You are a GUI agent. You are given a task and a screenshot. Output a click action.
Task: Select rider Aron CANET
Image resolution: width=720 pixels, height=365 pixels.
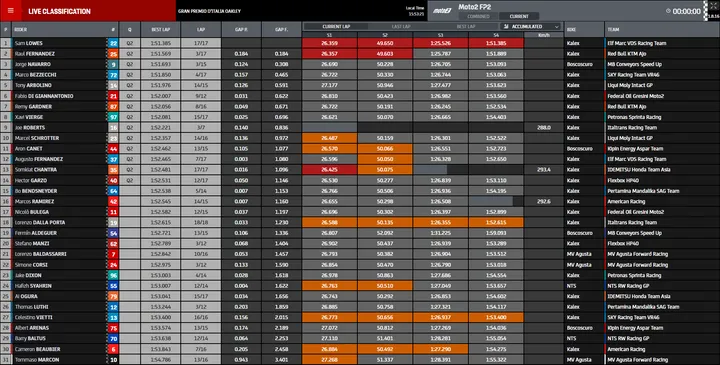click(x=28, y=149)
